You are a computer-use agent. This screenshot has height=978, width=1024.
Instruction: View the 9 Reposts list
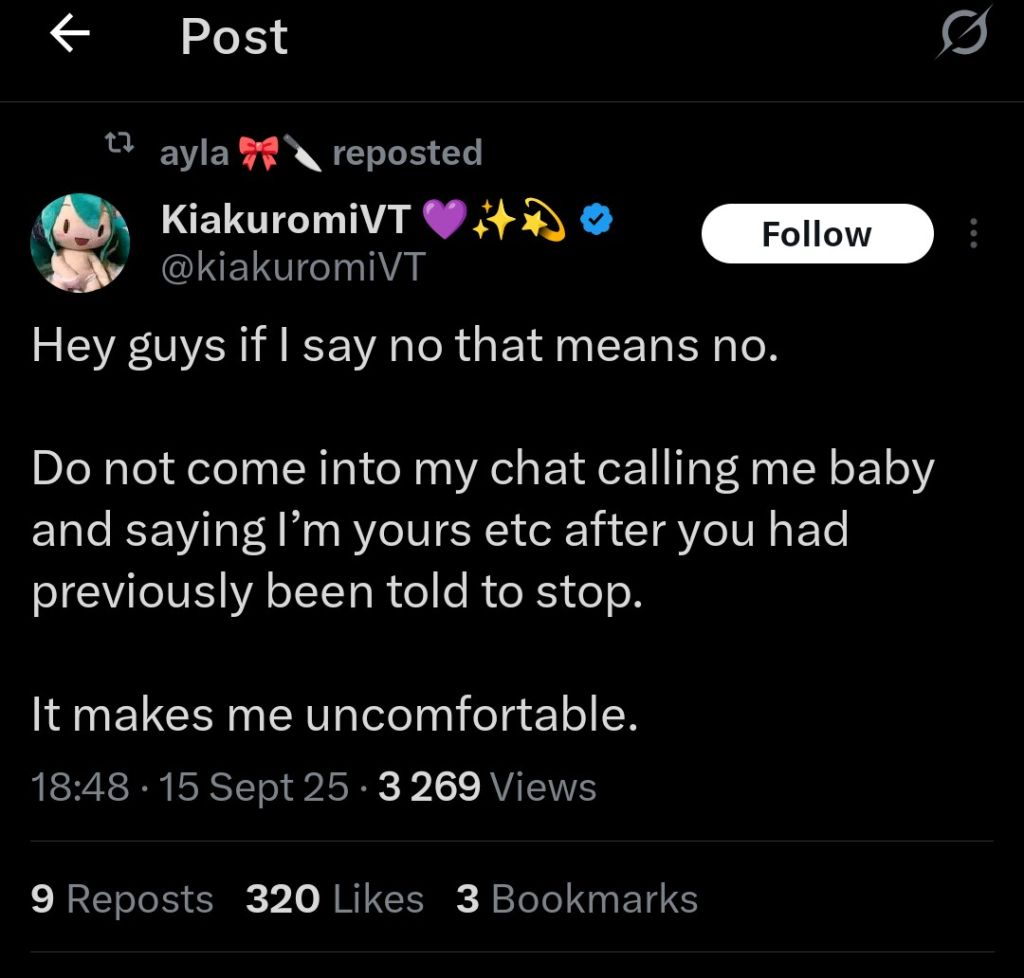(x=122, y=899)
